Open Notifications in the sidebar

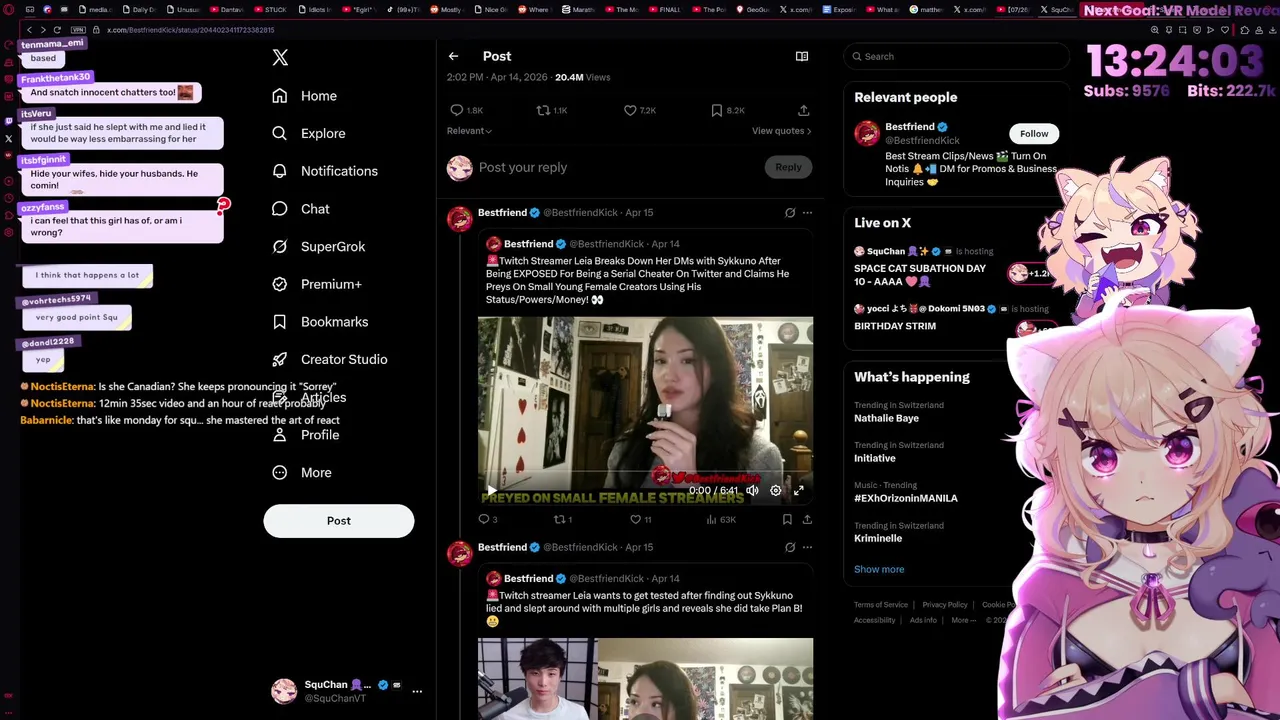325,171
